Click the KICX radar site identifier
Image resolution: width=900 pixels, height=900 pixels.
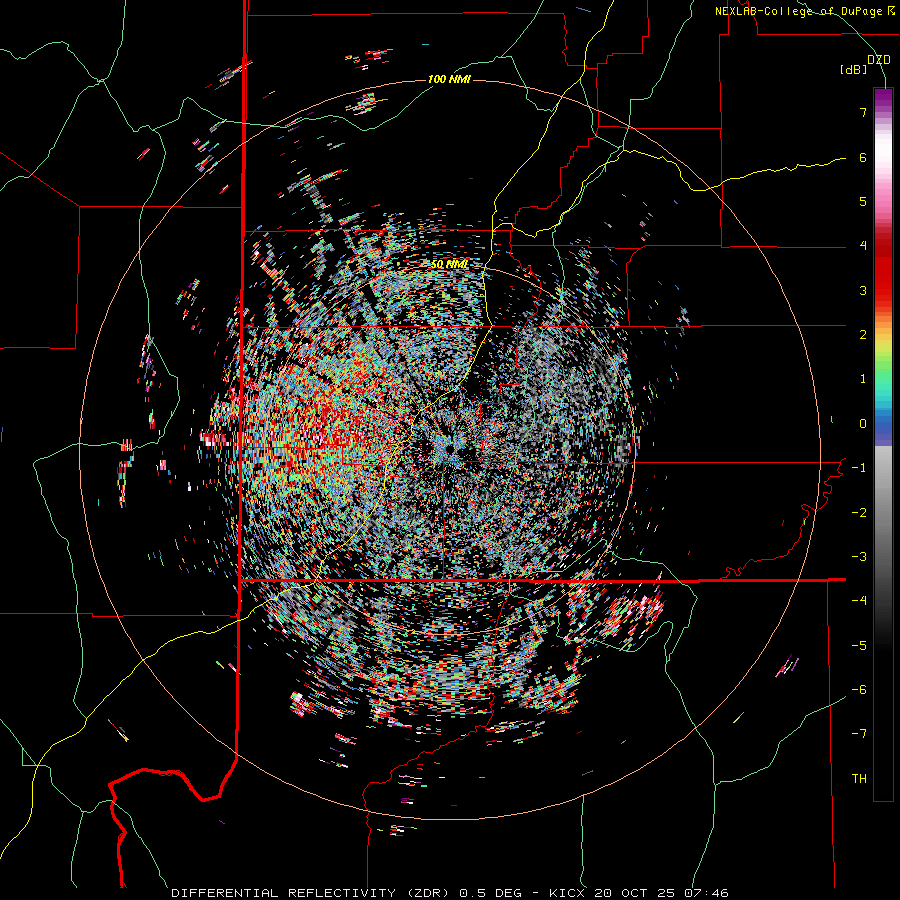[x=567, y=893]
